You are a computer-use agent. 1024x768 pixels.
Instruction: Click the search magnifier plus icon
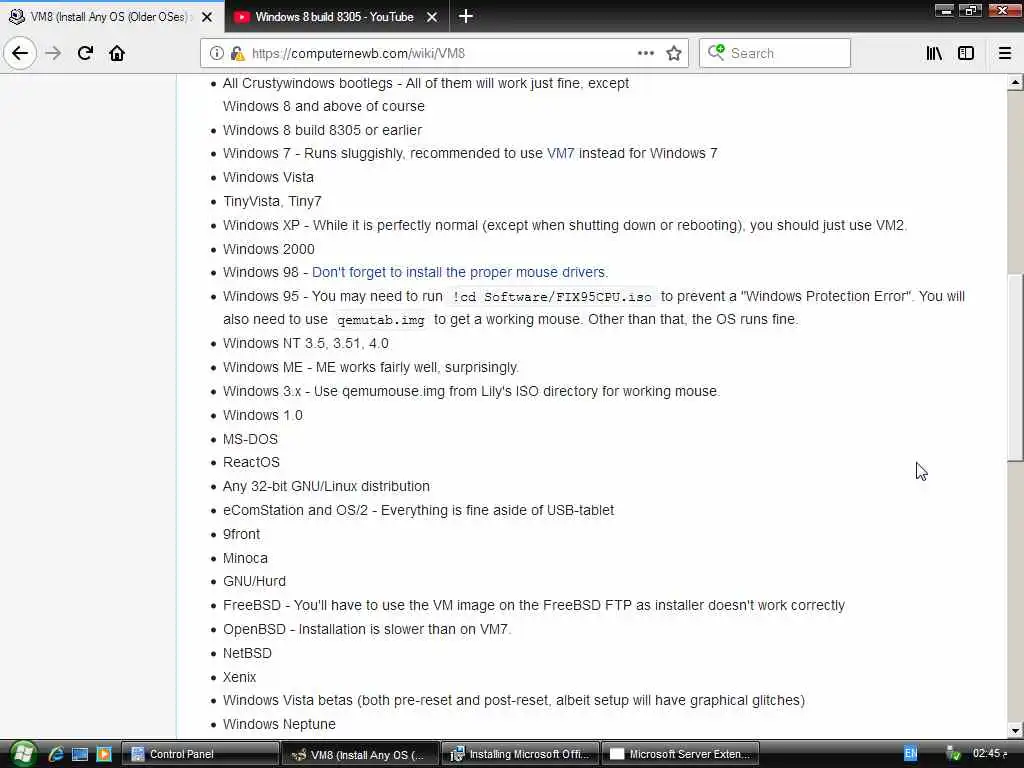[x=716, y=52]
